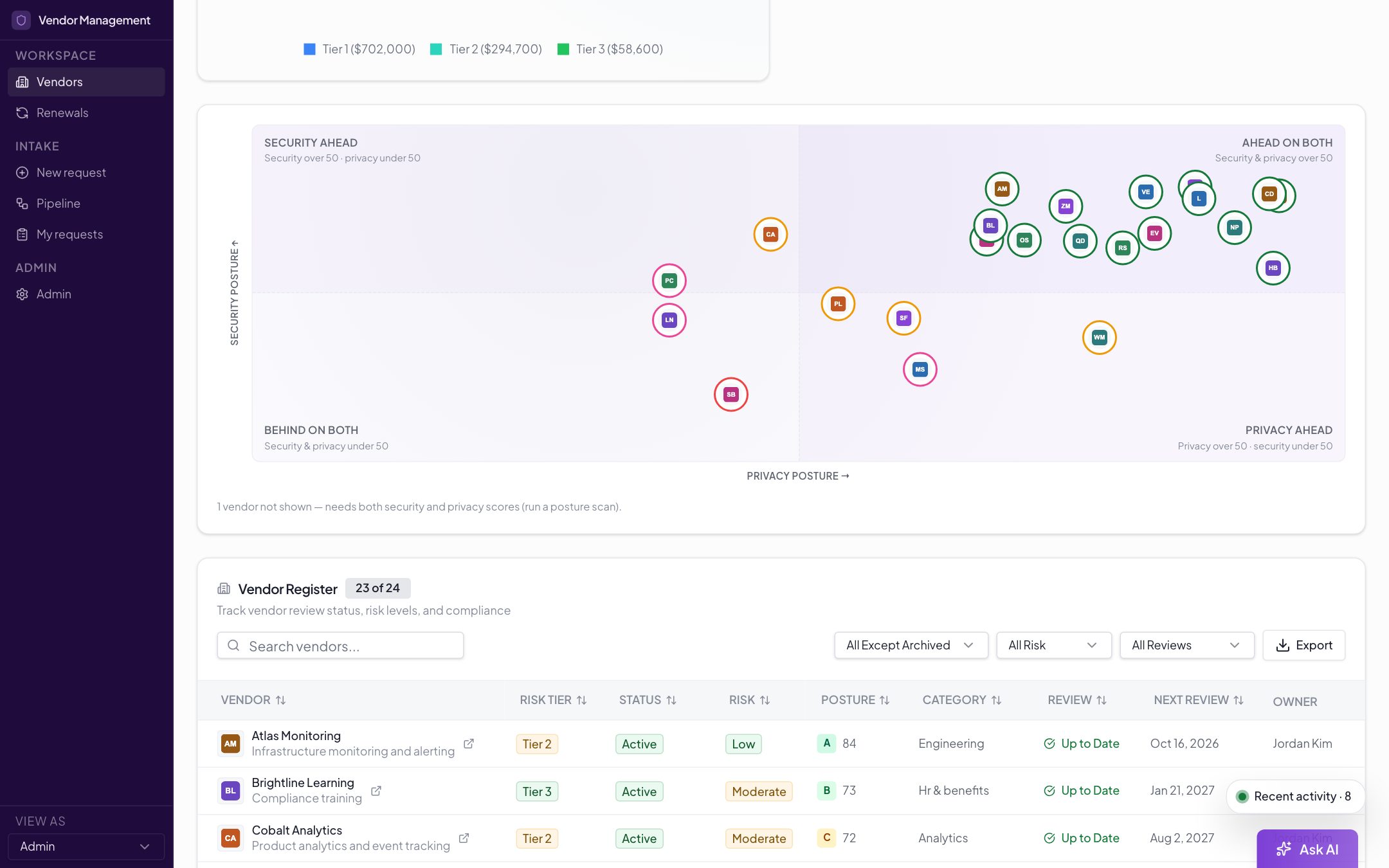
Task: Select the ZM vendor bubble on chart
Action: click(1066, 206)
